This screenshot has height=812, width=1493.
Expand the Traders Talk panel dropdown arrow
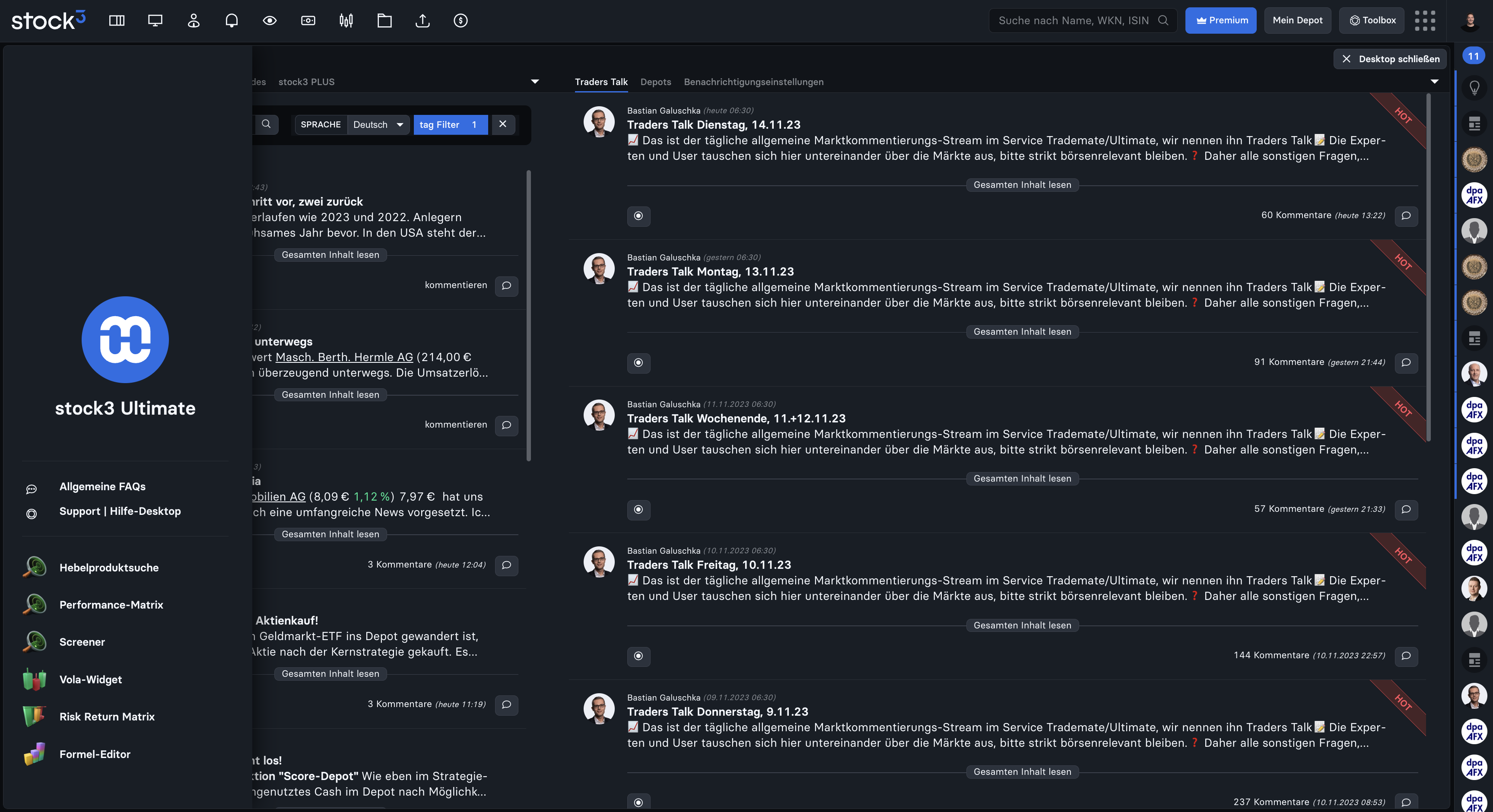pyautogui.click(x=1434, y=82)
